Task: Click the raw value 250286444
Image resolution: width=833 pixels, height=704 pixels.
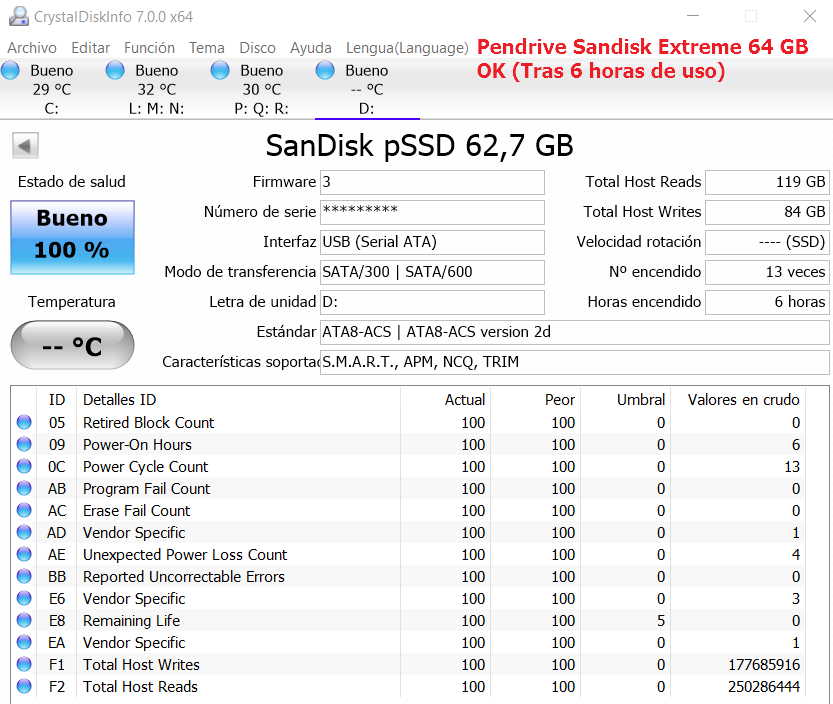Action: click(764, 687)
